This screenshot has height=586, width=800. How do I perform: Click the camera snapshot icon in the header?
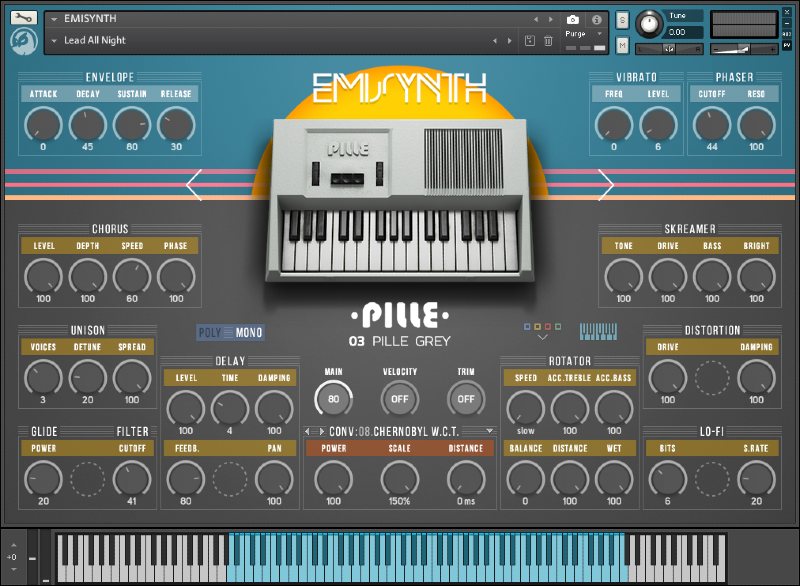pyautogui.click(x=572, y=19)
